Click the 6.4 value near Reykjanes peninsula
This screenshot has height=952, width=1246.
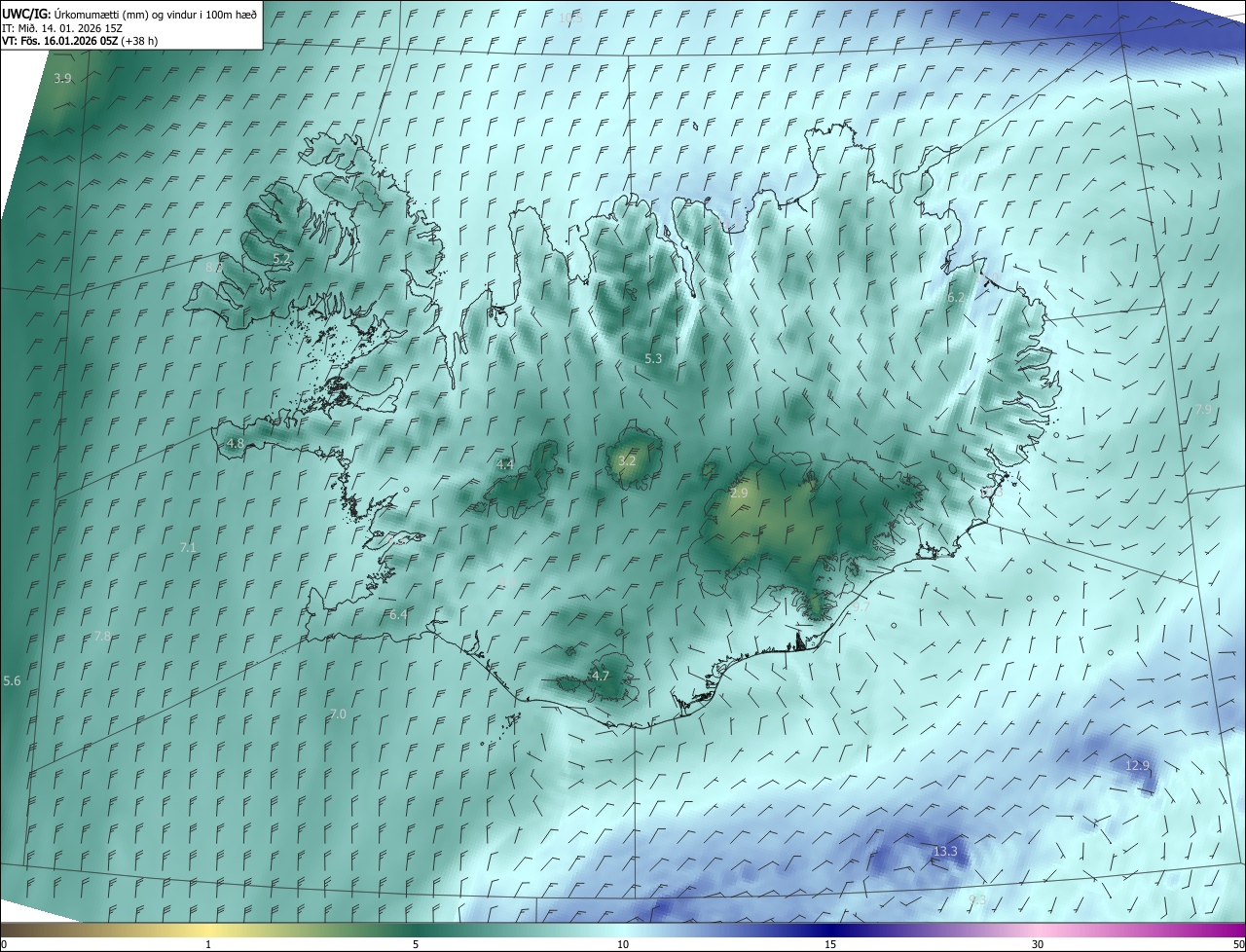pyautogui.click(x=398, y=615)
